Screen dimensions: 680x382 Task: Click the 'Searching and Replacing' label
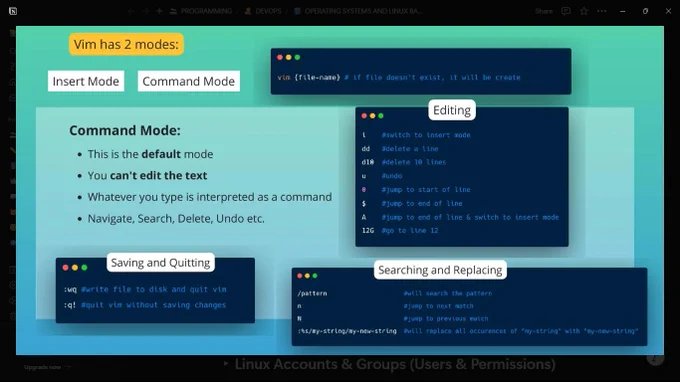440,270
